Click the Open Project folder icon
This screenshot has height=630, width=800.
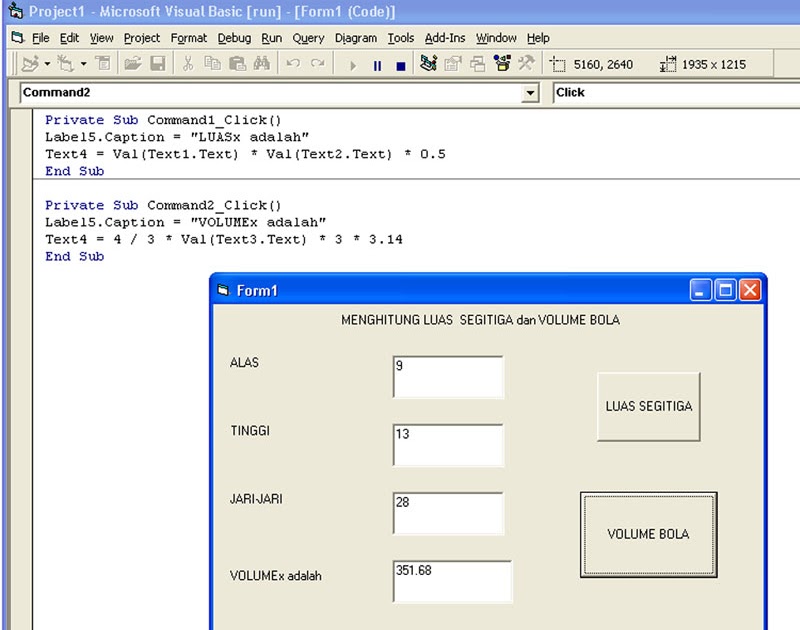(x=133, y=64)
